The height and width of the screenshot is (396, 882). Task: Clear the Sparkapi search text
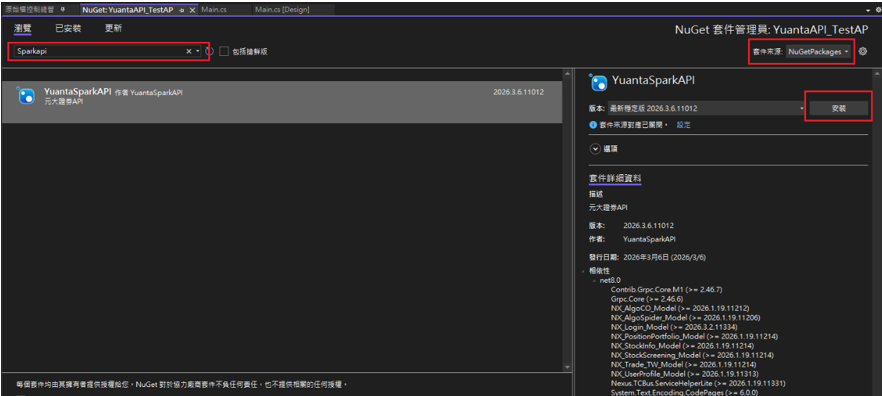coord(189,51)
